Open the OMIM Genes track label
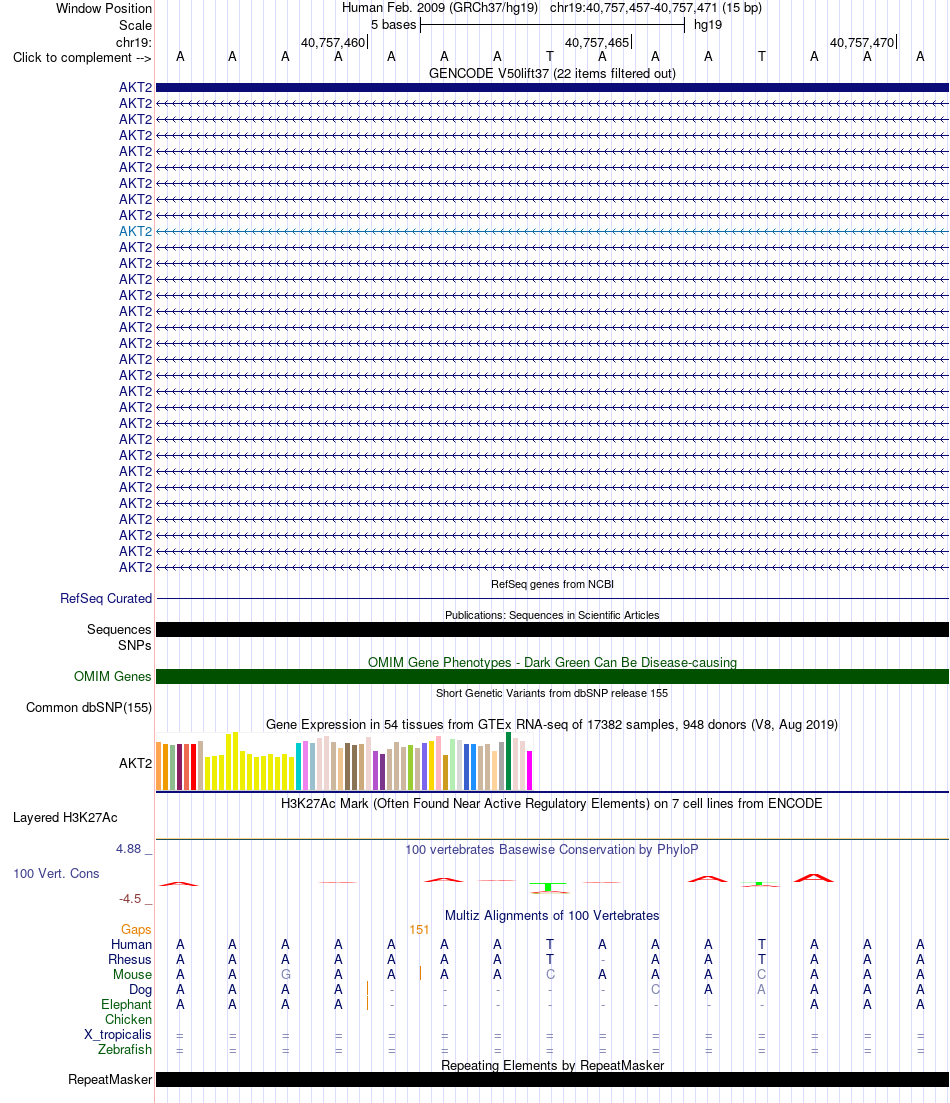Image resolution: width=950 pixels, height=1103 pixels. click(x=113, y=677)
